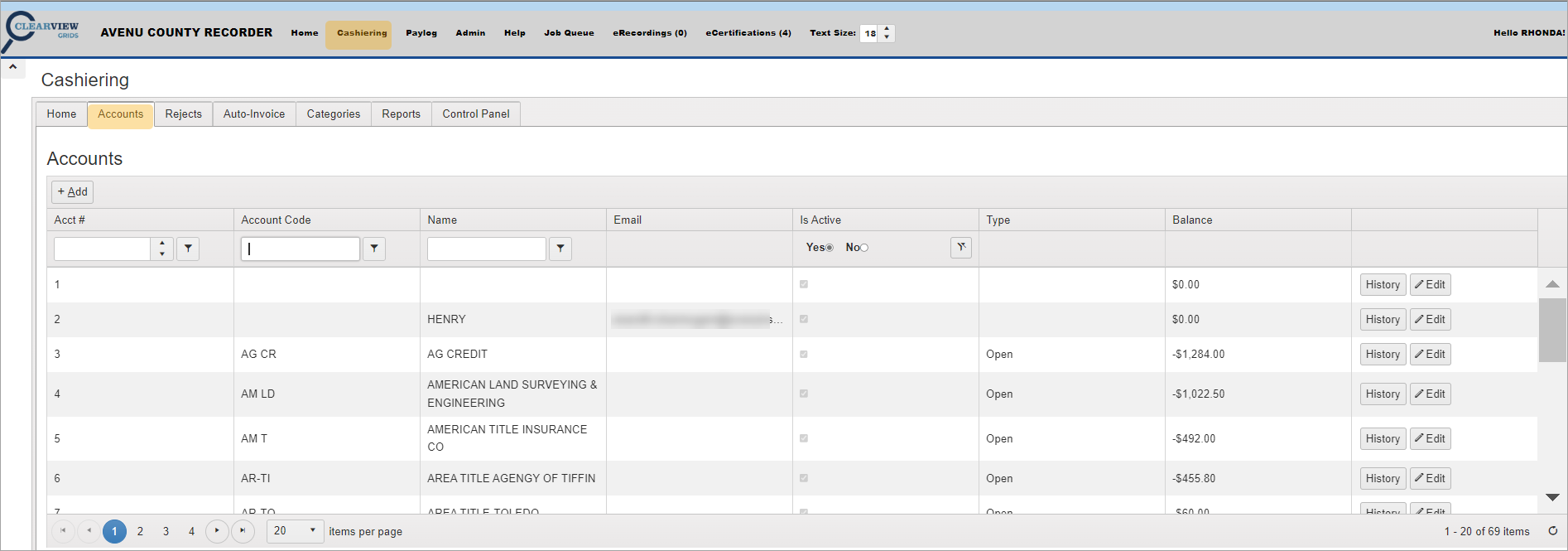Click the Acct # filter funnel icon
1568x551 pixels.
click(188, 249)
